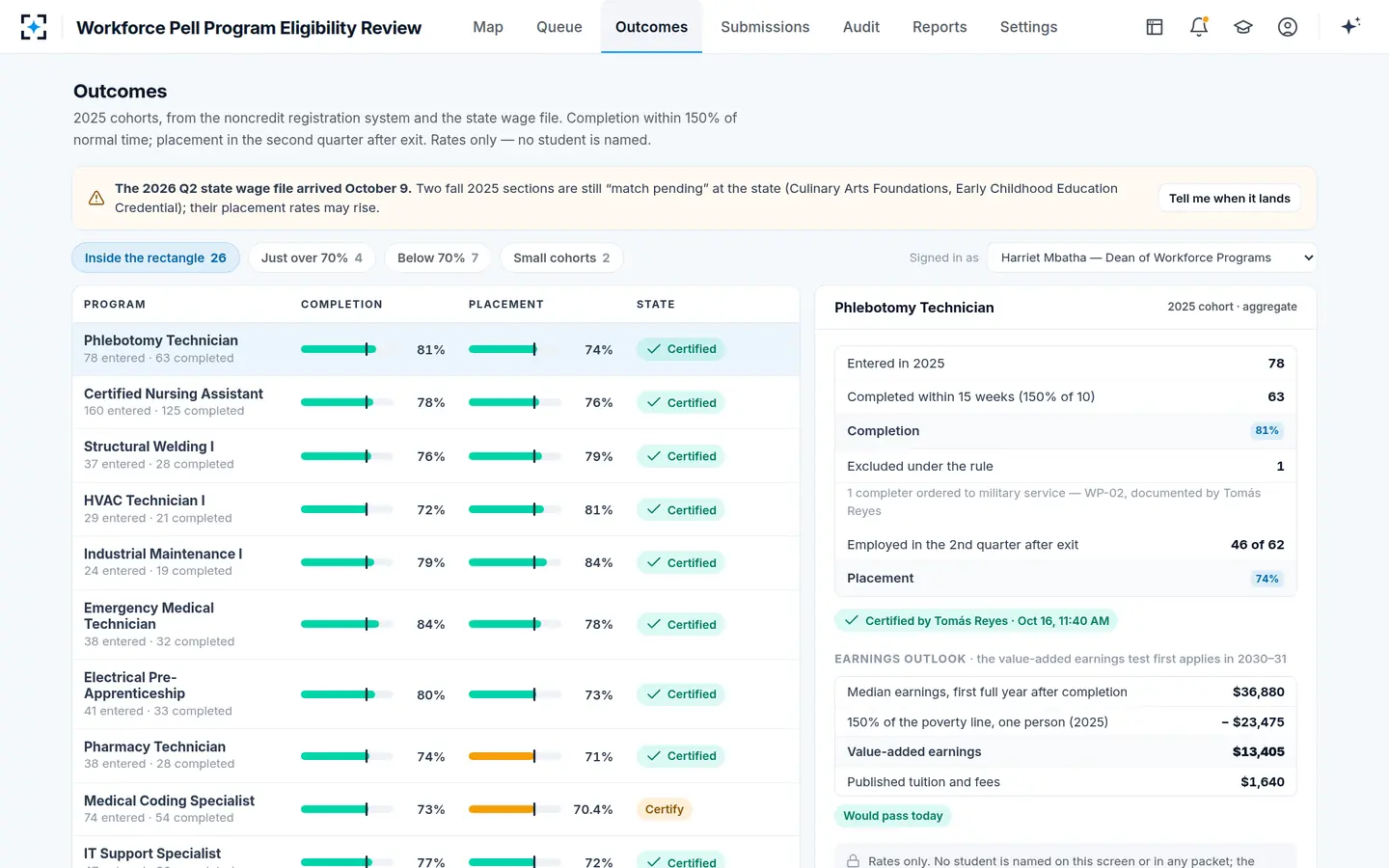Open the sparkle assistant icon
This screenshot has height=868, width=1389.
[x=1350, y=26]
